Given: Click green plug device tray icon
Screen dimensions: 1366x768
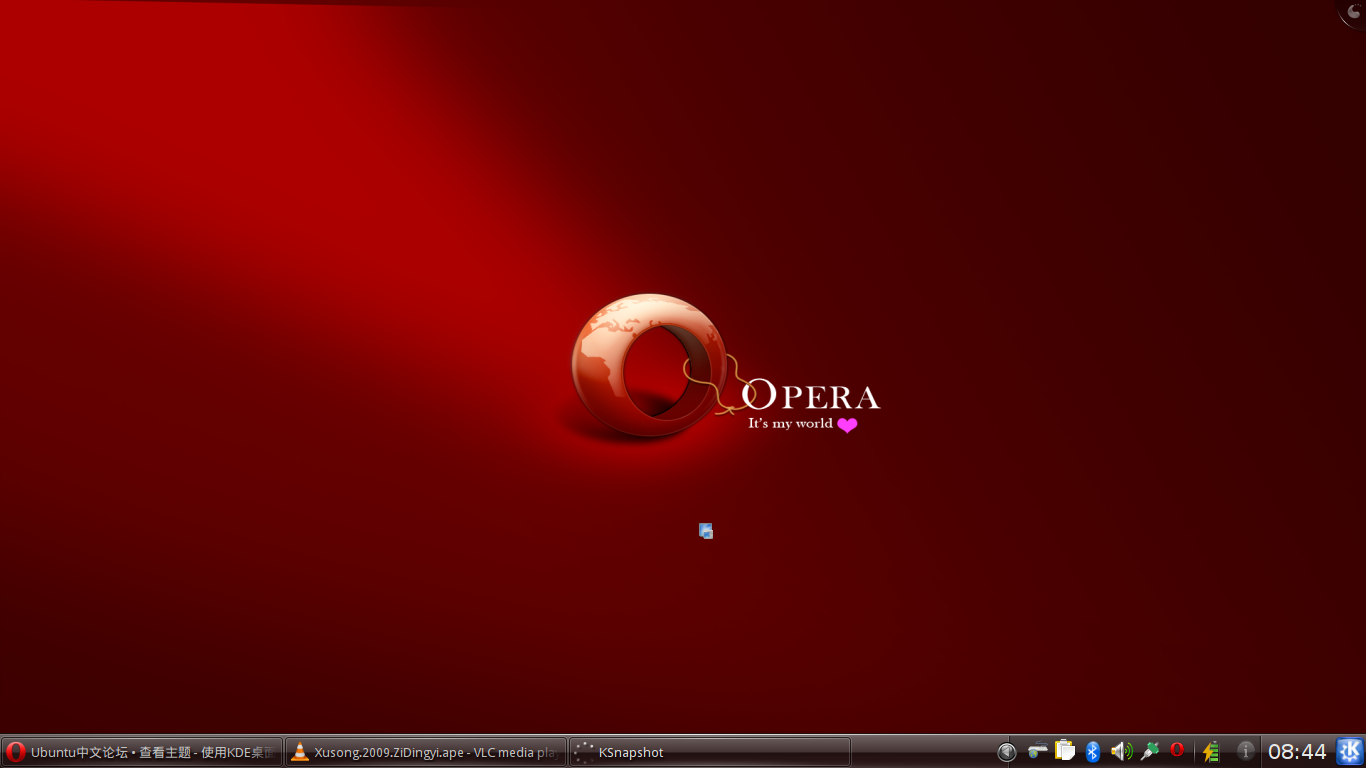Looking at the screenshot, I should point(1150,751).
